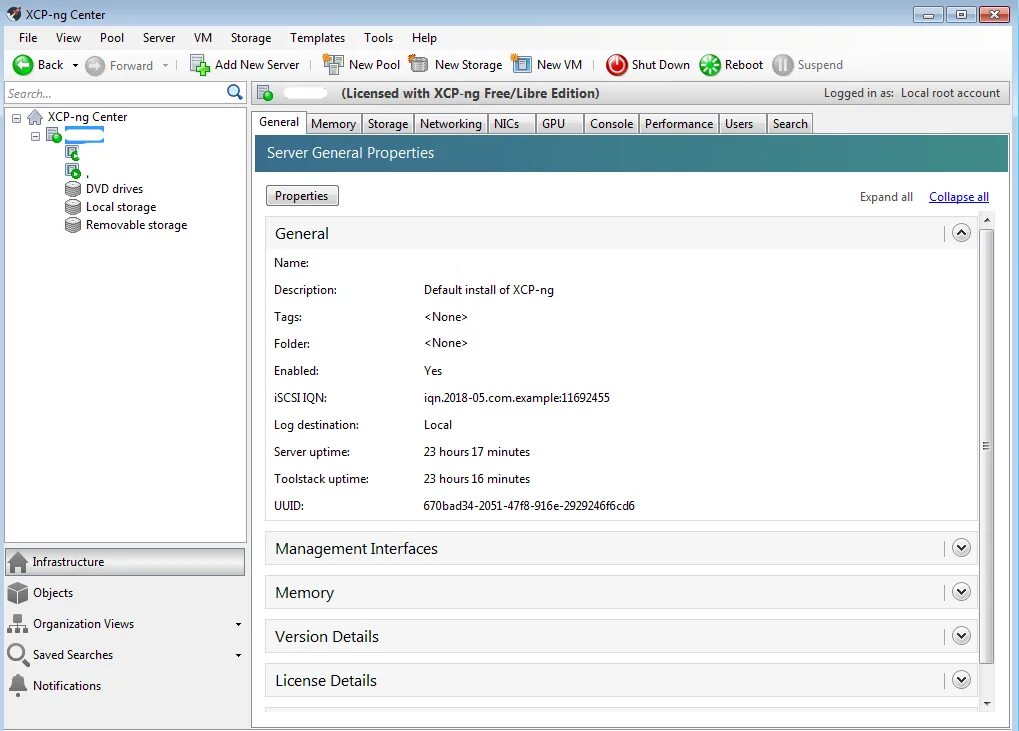Click the UUID value text
This screenshot has height=731, width=1019.
pos(529,506)
